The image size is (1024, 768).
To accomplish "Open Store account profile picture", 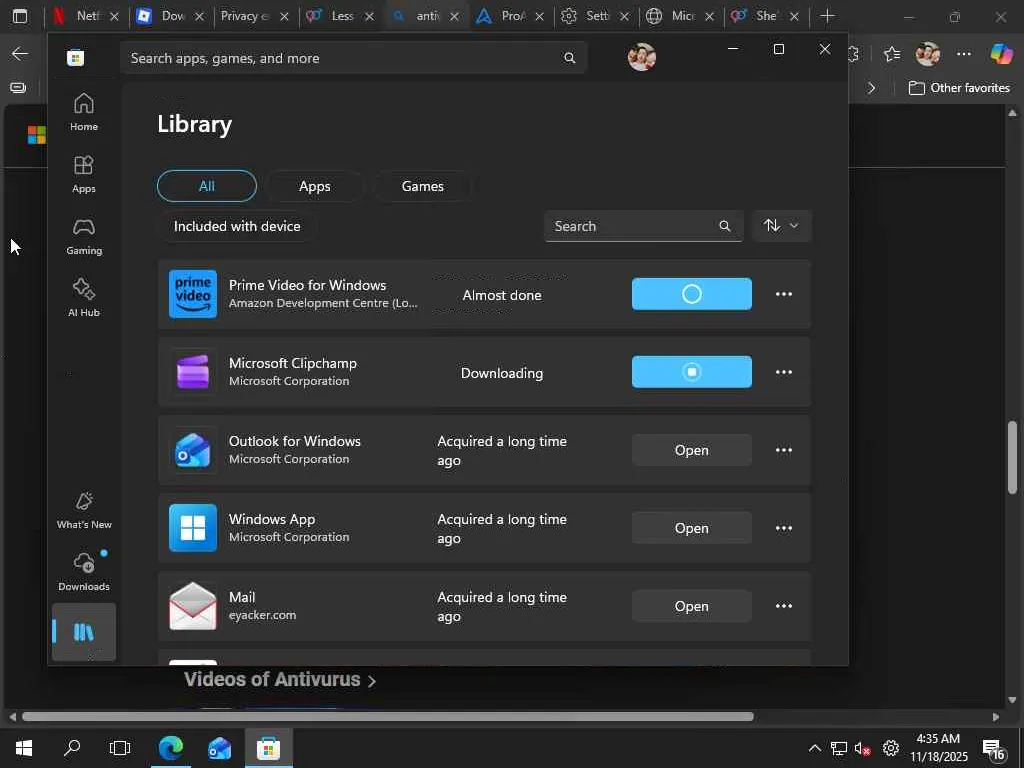I will (642, 57).
